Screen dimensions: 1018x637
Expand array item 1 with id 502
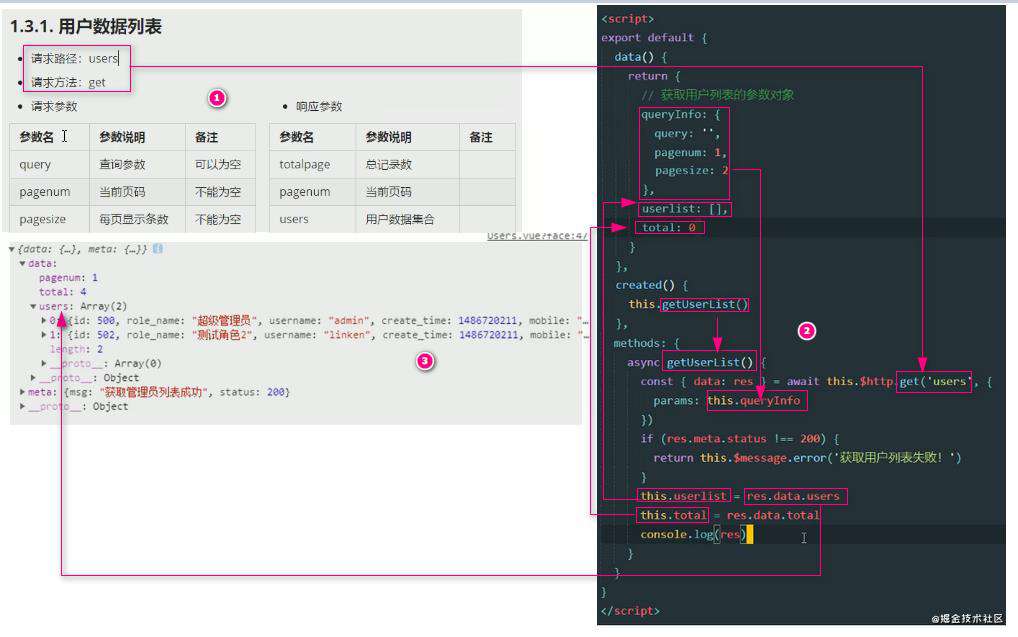point(43,335)
